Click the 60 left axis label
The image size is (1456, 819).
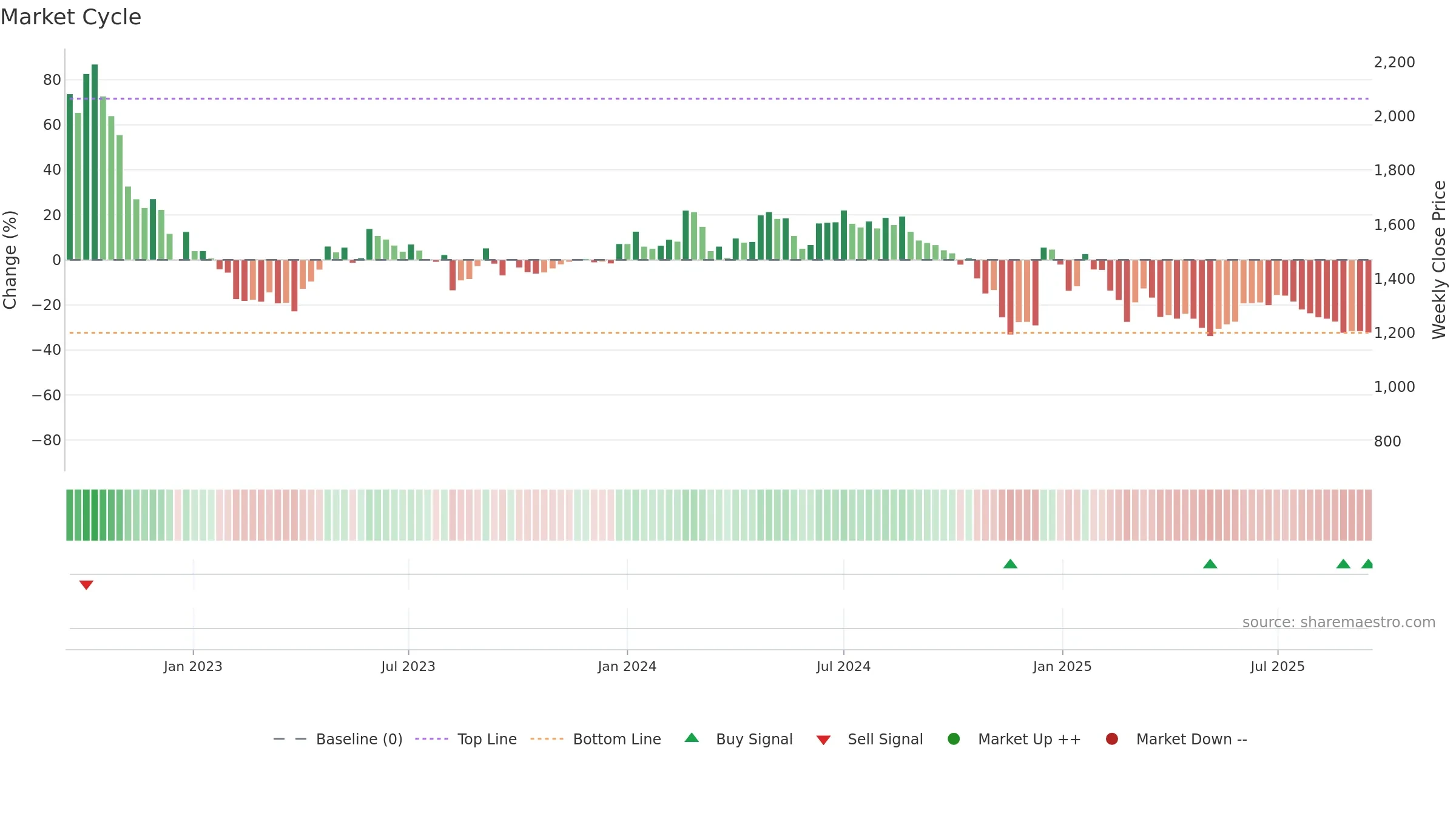point(52,125)
